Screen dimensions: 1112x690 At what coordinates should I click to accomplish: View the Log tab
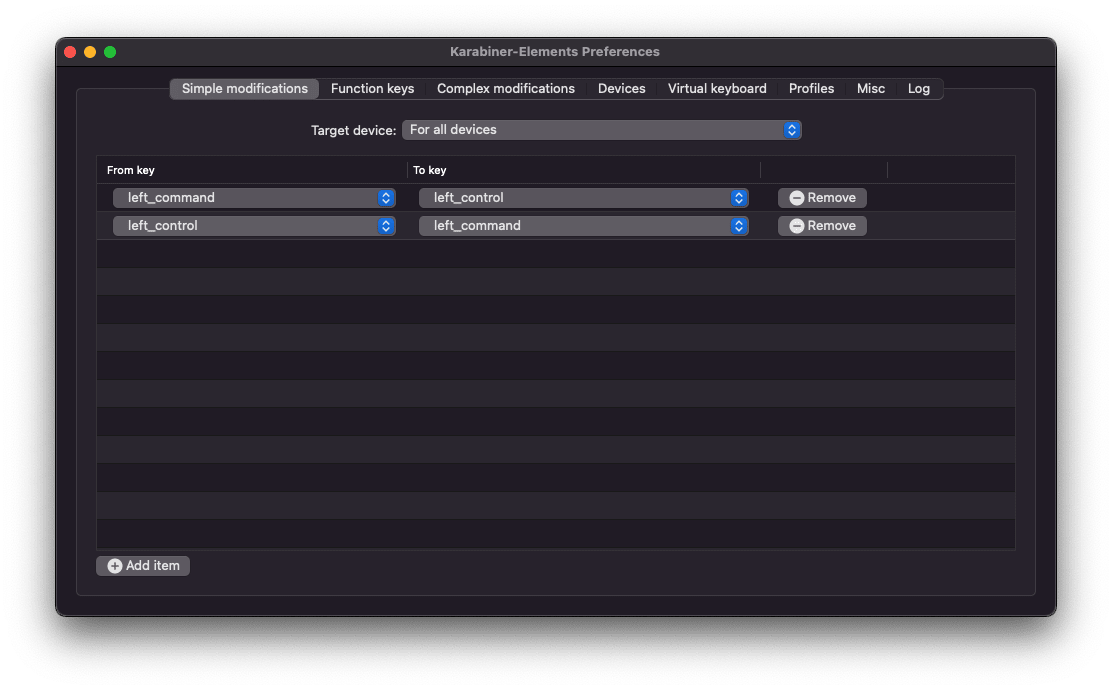(x=918, y=89)
